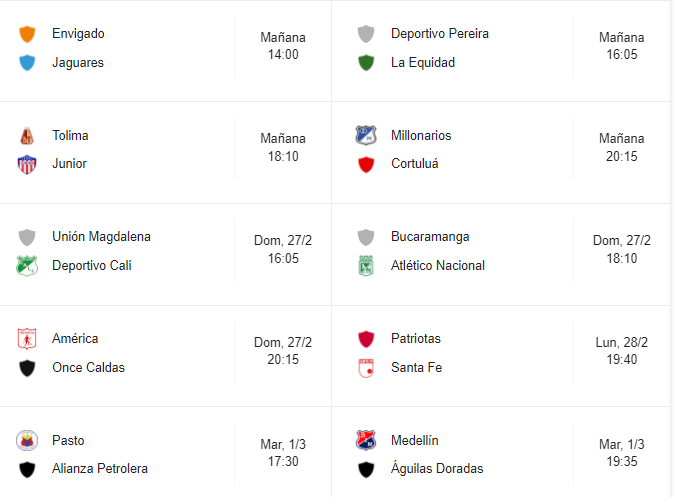The width and height of the screenshot is (674, 497).
Task: Click the red Cortuluá shield icon
Action: click(x=366, y=165)
